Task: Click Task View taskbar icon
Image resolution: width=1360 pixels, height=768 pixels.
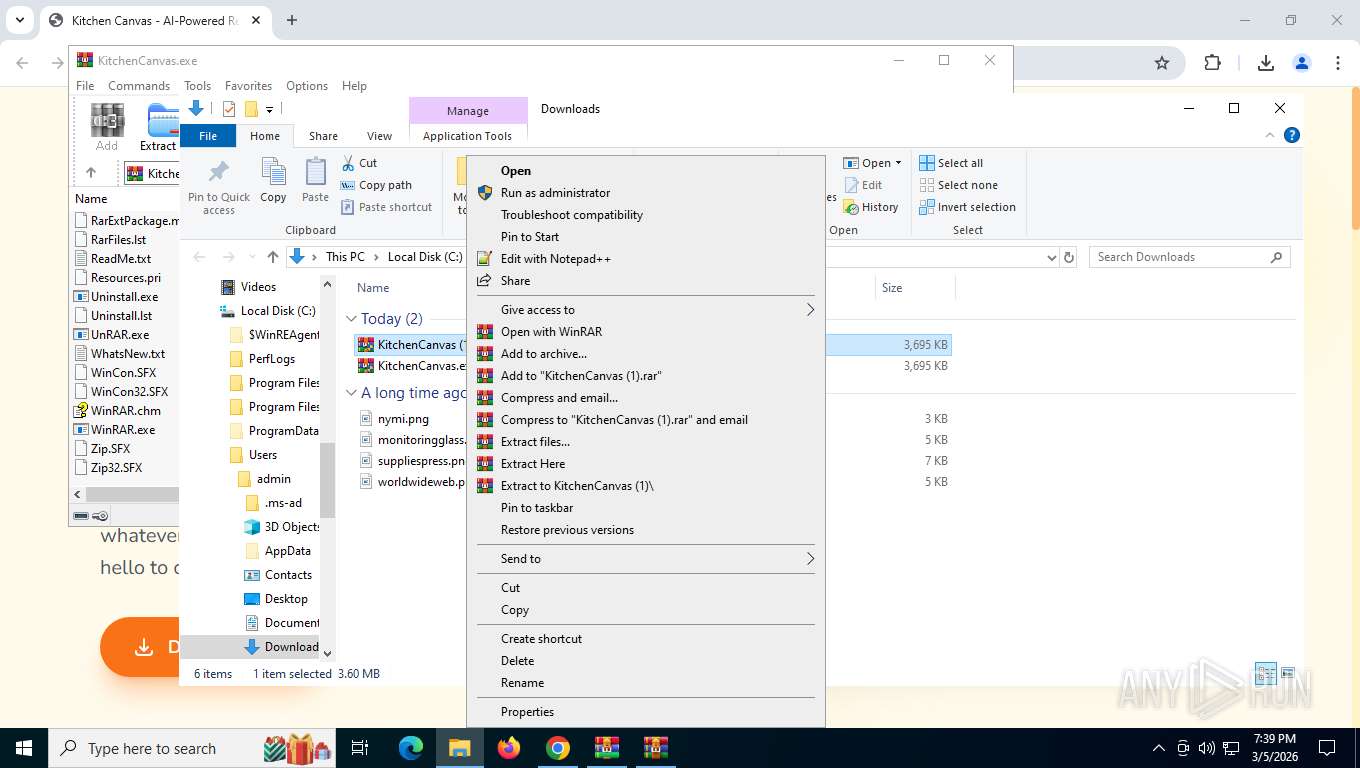Action: click(360, 748)
